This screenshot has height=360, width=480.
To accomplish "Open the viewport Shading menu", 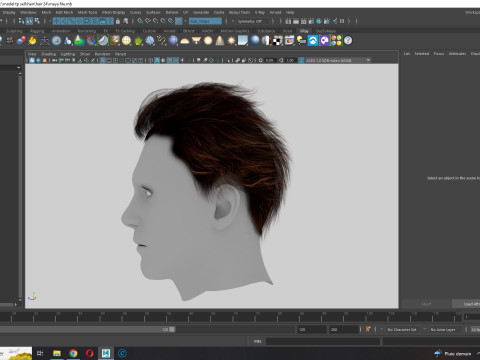I will (x=48, y=54).
